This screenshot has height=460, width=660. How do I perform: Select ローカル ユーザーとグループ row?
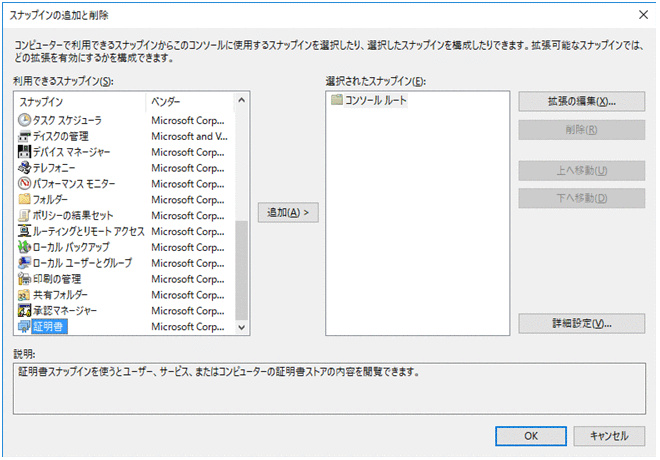125,263
